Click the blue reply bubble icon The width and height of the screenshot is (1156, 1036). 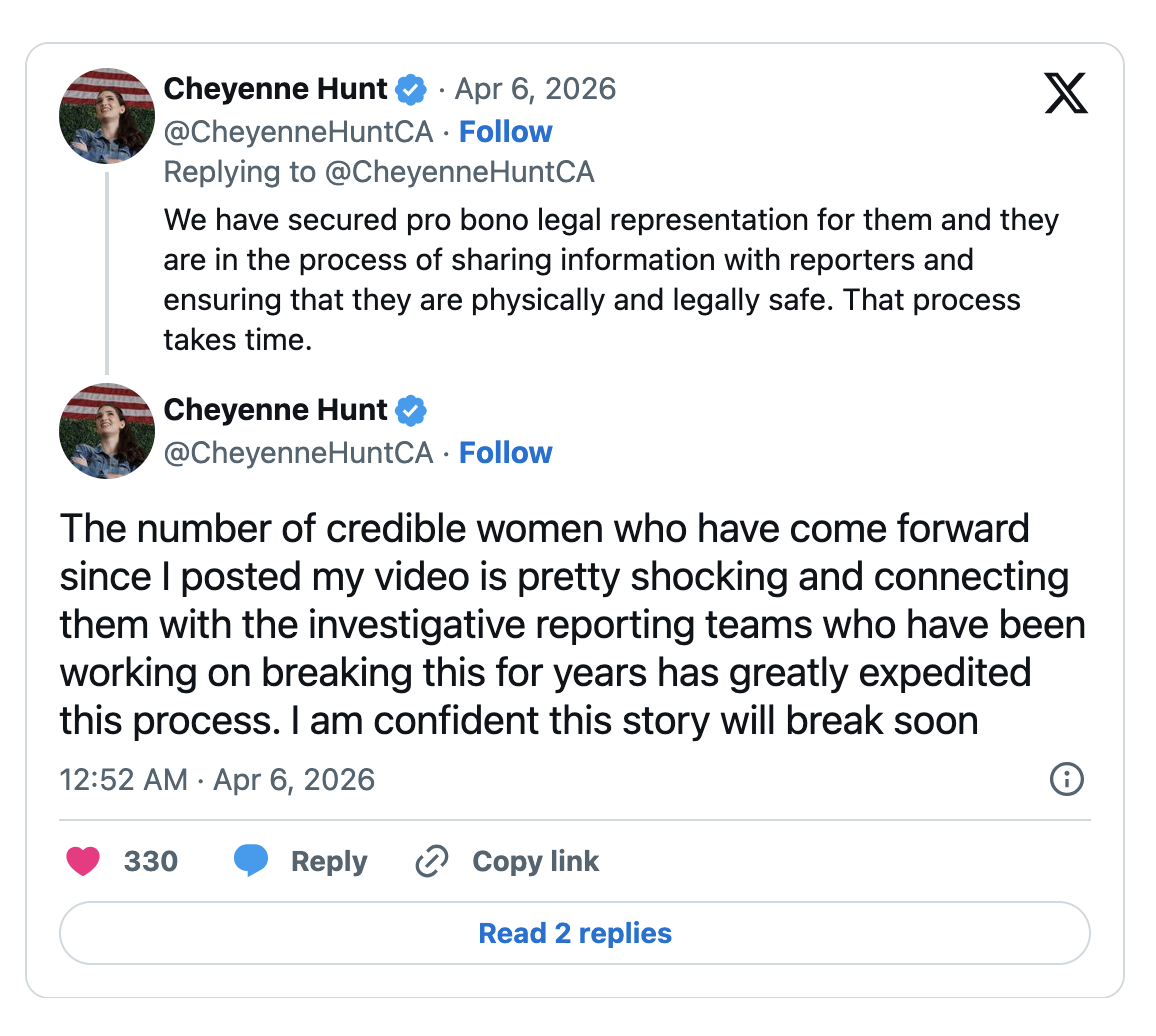251,861
